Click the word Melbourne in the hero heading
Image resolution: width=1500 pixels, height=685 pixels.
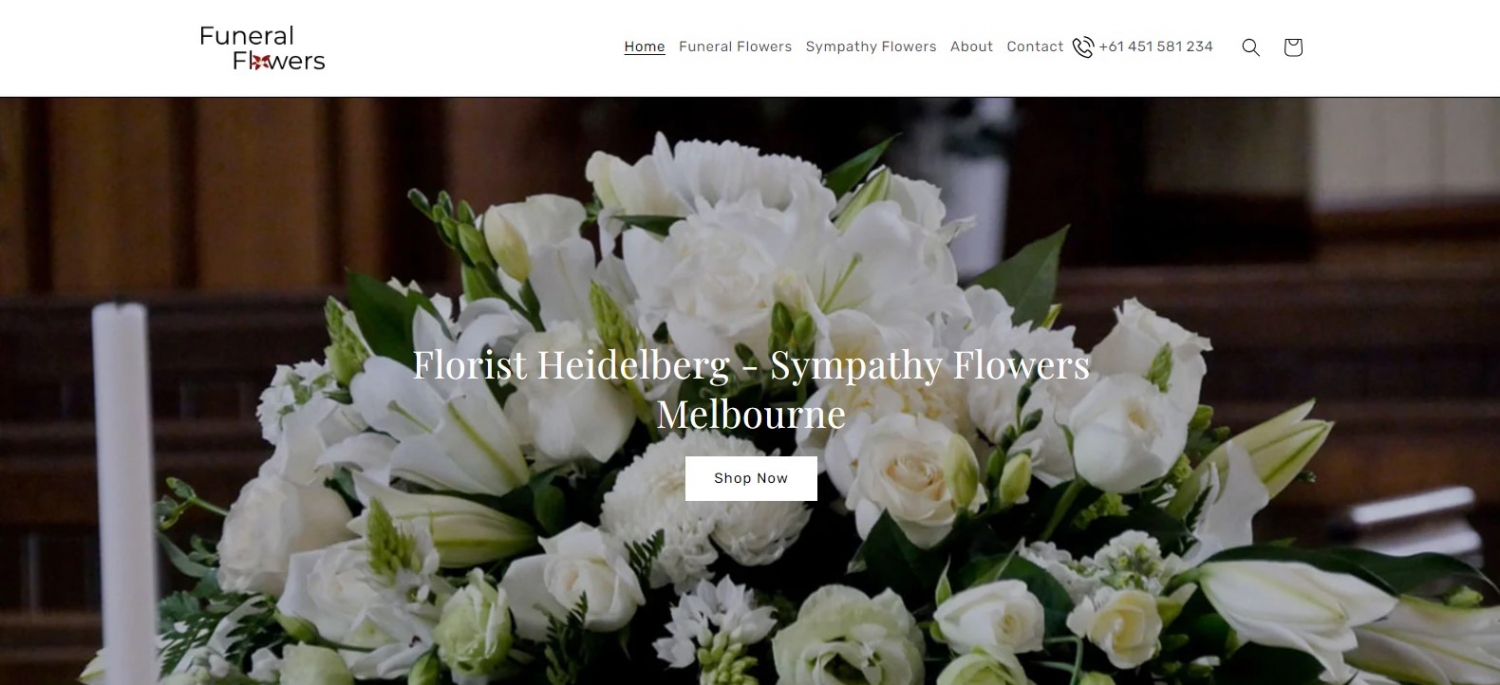tap(751, 414)
